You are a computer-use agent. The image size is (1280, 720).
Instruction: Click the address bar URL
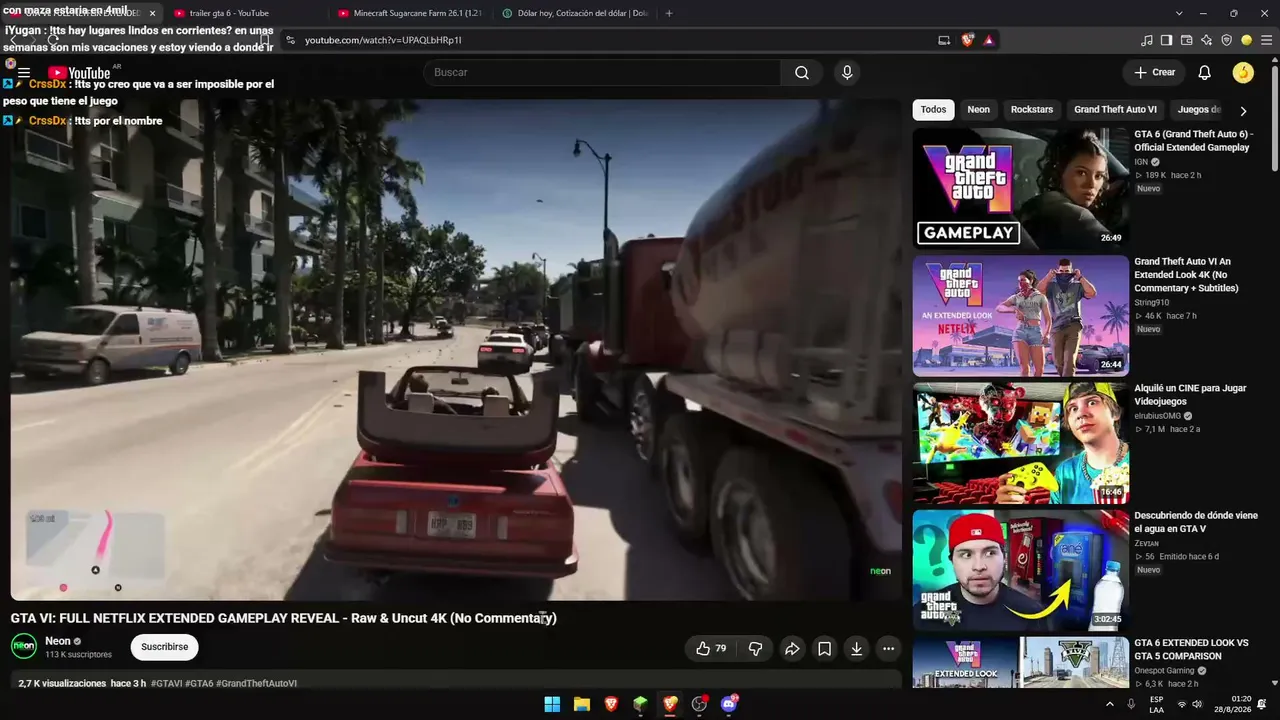pos(383,40)
